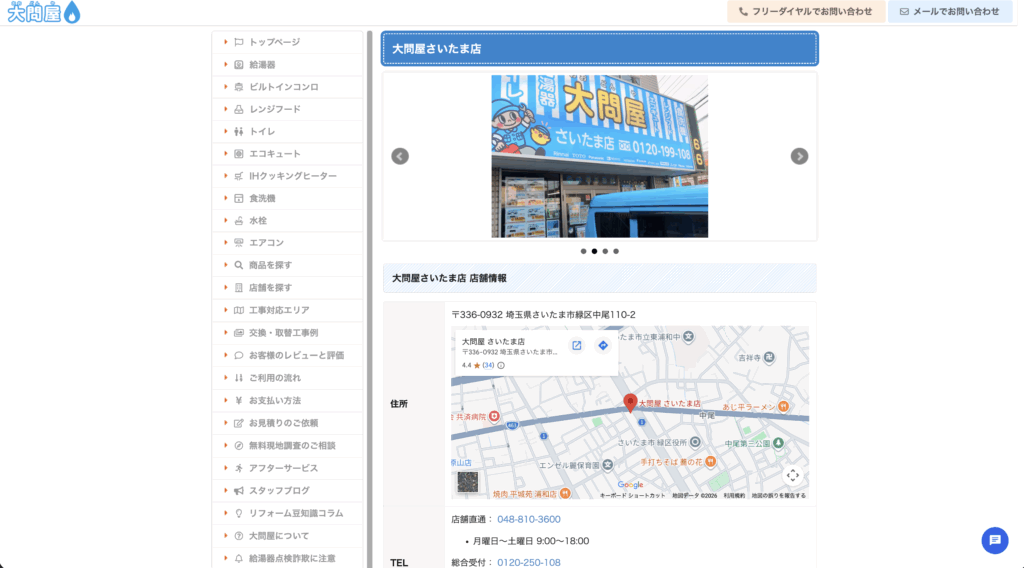Click the EcoCute icon beside エコキュート
Image resolution: width=1024 pixels, height=568 pixels.
(238, 153)
